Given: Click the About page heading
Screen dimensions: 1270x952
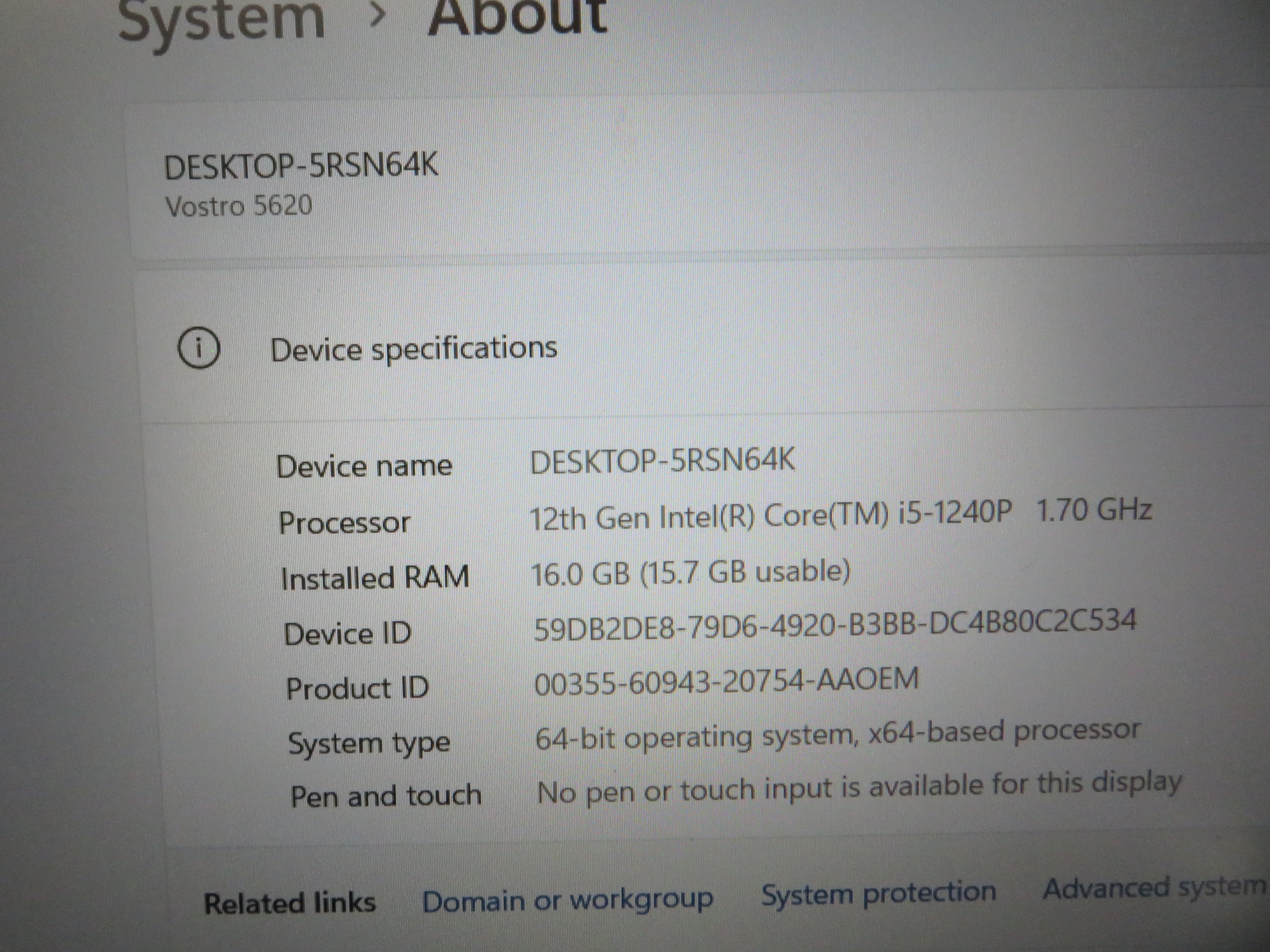Looking at the screenshot, I should click(x=518, y=15).
